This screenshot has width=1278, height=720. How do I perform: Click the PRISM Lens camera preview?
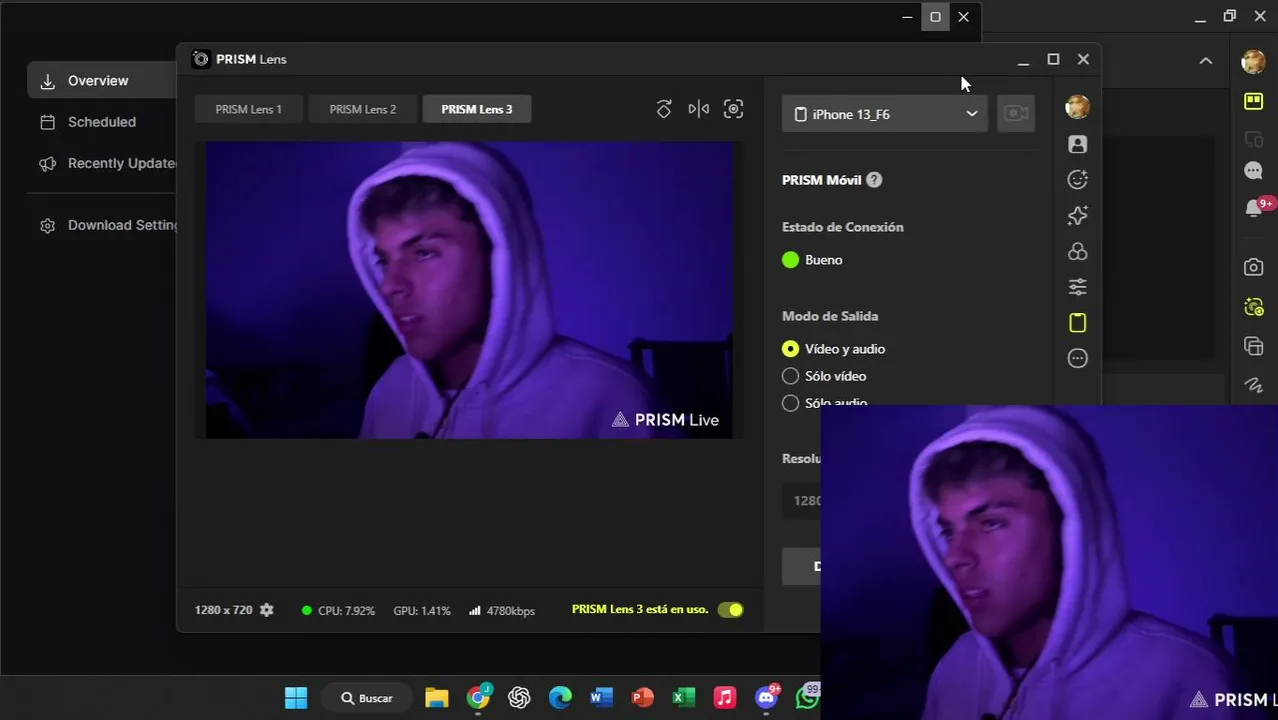click(x=469, y=290)
